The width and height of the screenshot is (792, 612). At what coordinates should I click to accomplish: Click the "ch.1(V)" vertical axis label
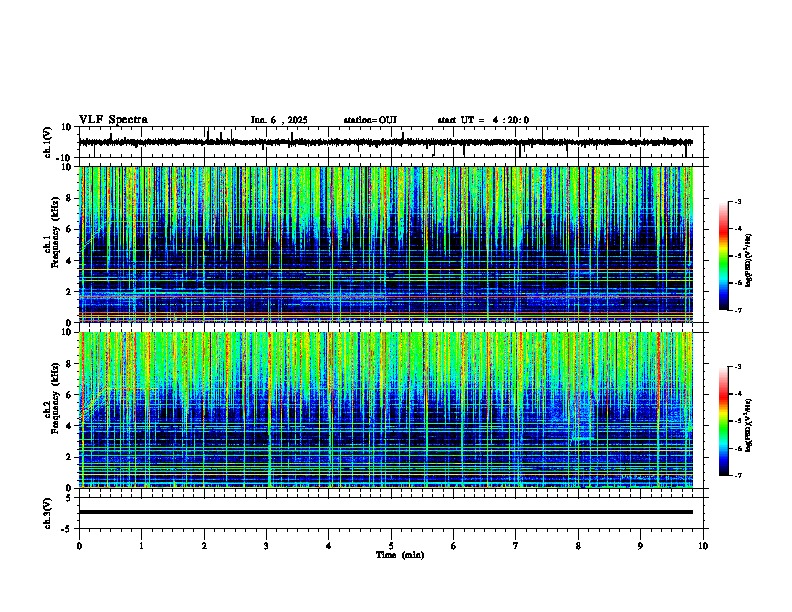[x=48, y=142]
